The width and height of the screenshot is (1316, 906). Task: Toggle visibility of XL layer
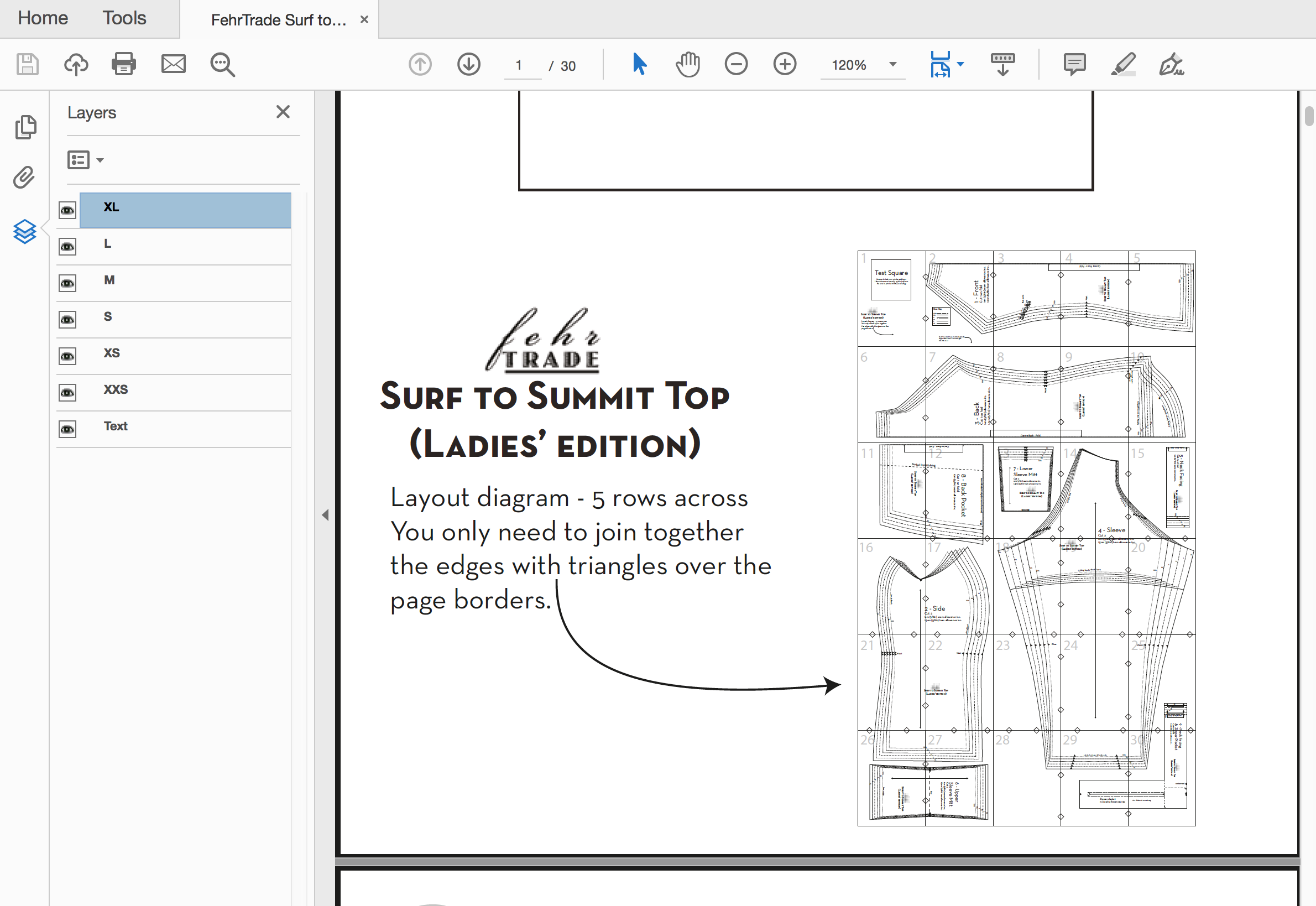point(67,211)
